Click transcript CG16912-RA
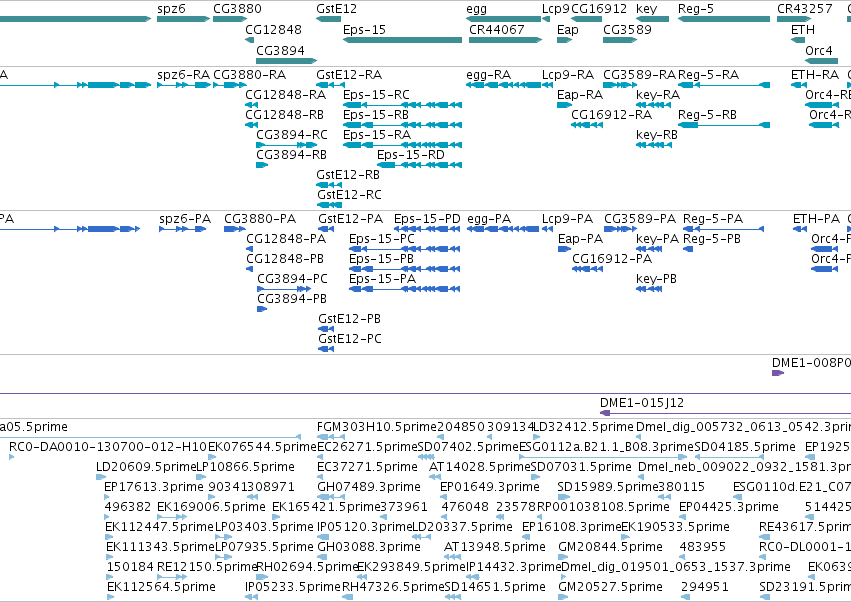 (587, 125)
